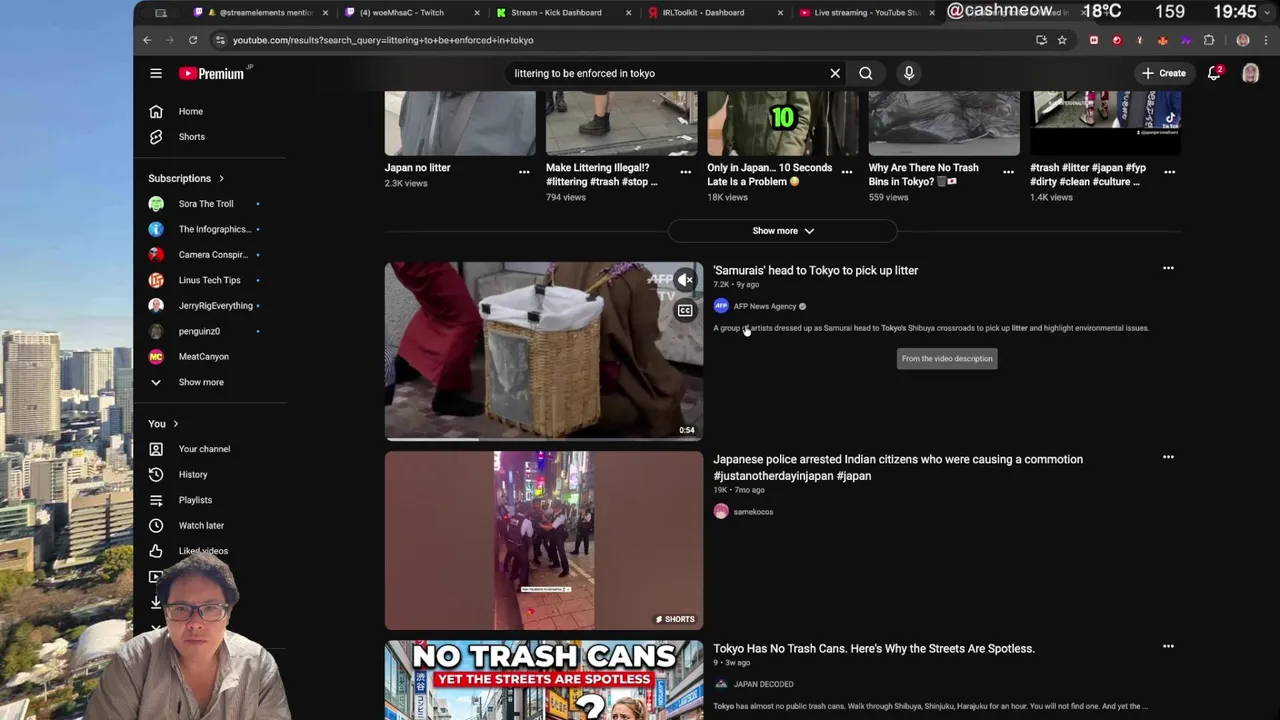Play the police arrest Shorts thumbnail
Screen dimensions: 1280x720
544,540
